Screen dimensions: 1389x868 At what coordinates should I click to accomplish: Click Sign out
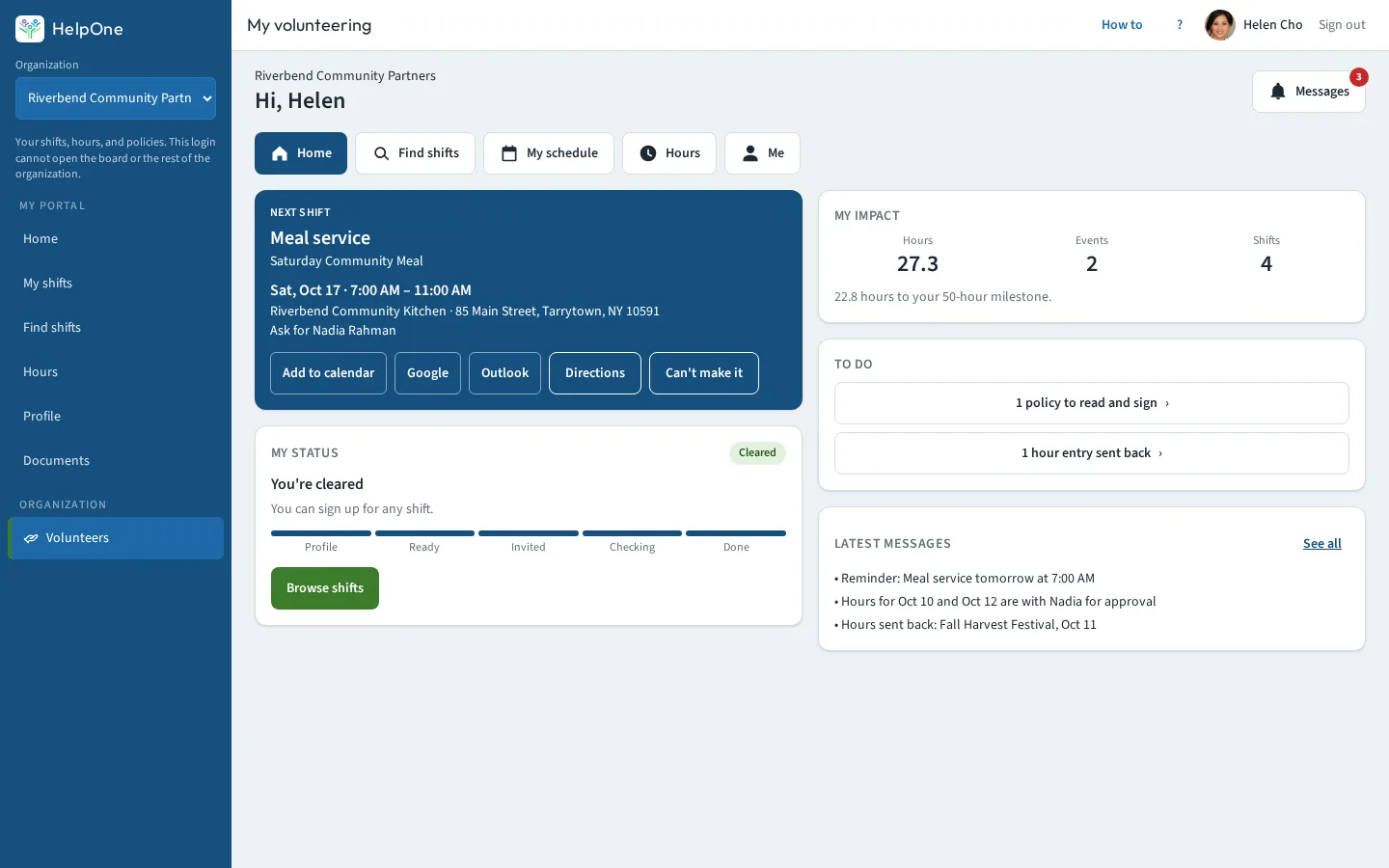point(1342,25)
